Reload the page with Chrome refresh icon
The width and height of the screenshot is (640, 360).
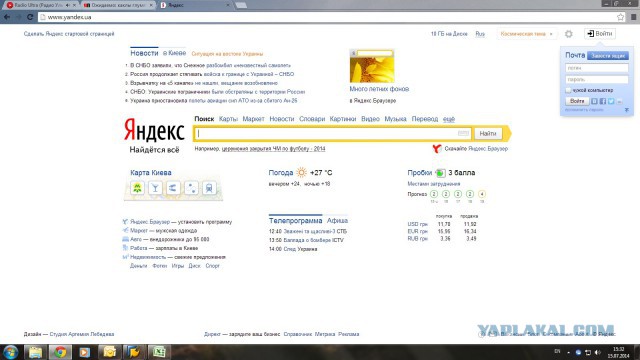coord(30,17)
